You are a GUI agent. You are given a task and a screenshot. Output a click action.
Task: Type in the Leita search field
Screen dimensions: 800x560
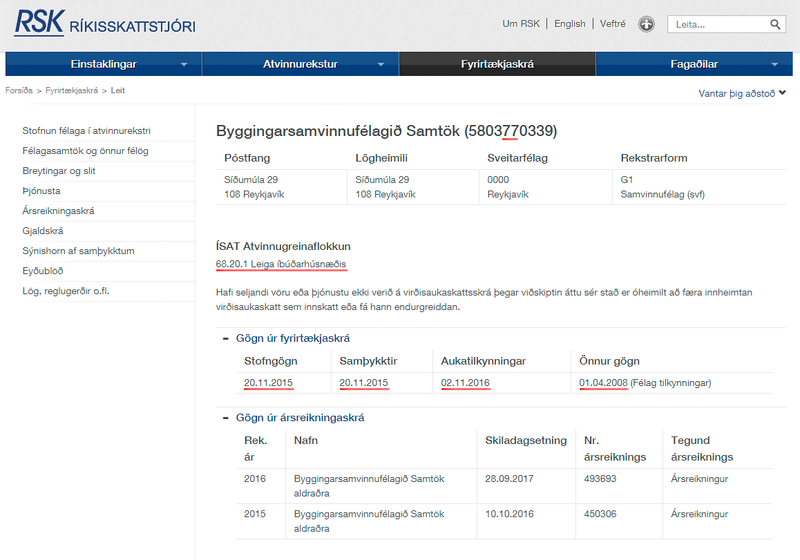[717, 24]
